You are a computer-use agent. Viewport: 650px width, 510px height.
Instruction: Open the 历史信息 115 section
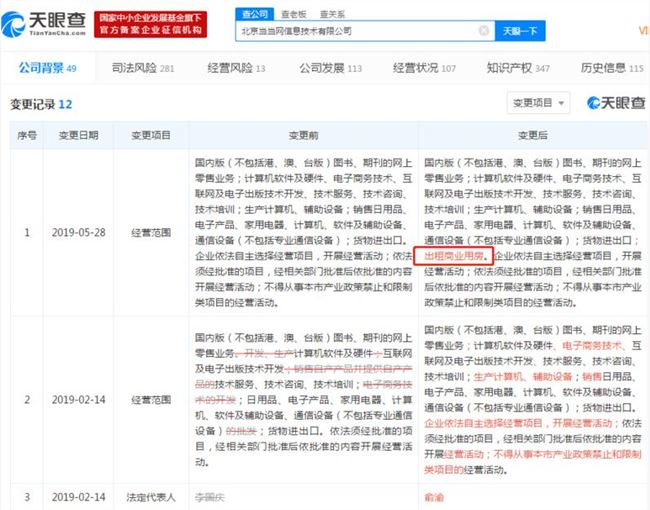[x=612, y=68]
